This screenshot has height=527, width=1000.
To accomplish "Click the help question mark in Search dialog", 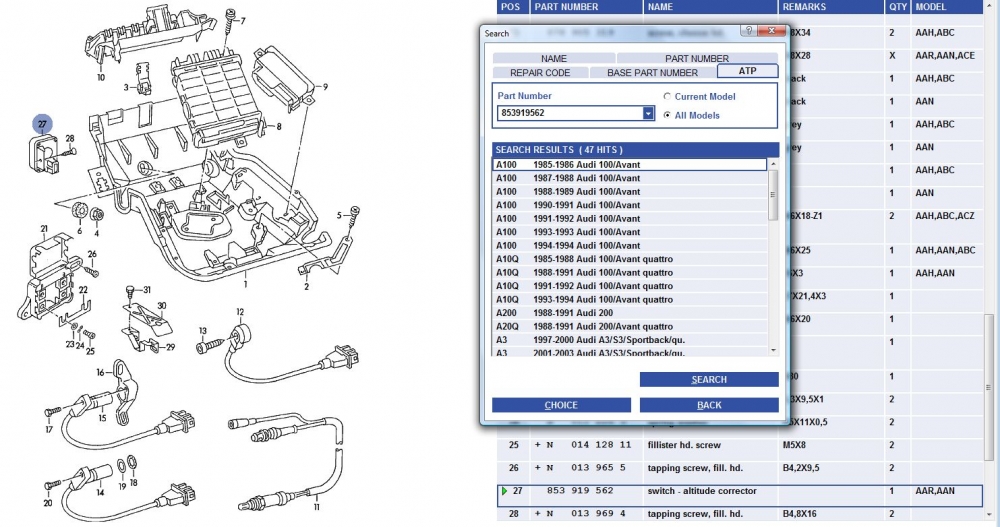I will 749,31.
